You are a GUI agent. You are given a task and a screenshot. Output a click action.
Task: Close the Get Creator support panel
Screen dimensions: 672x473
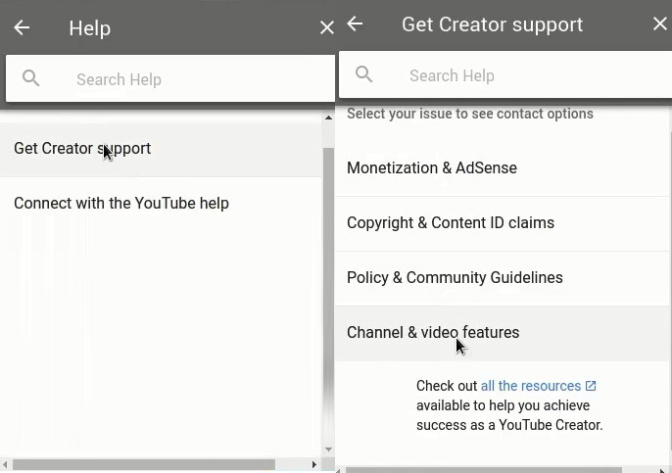click(x=660, y=24)
